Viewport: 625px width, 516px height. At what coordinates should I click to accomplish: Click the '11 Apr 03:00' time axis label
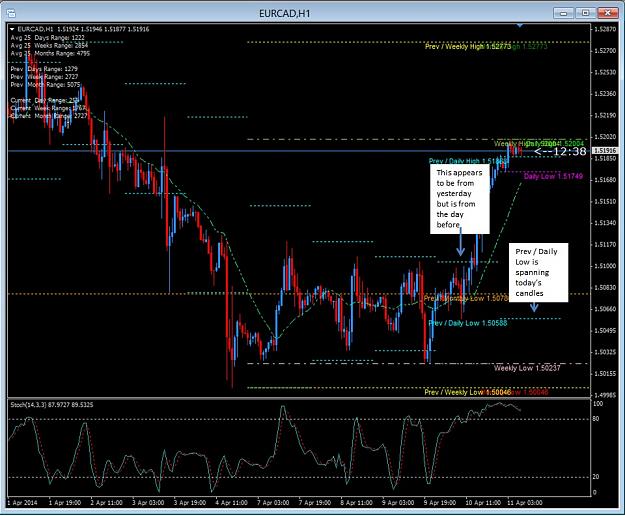point(525,503)
